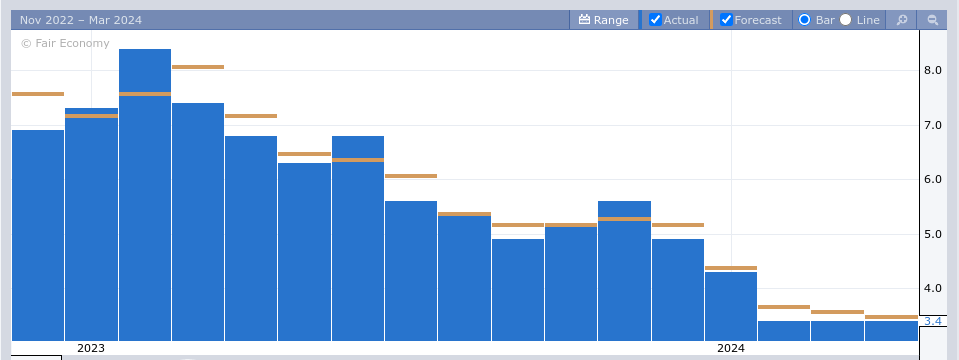Uncheck the Actual checkbox
Viewport: 959px width, 360px height.
[x=656, y=20]
